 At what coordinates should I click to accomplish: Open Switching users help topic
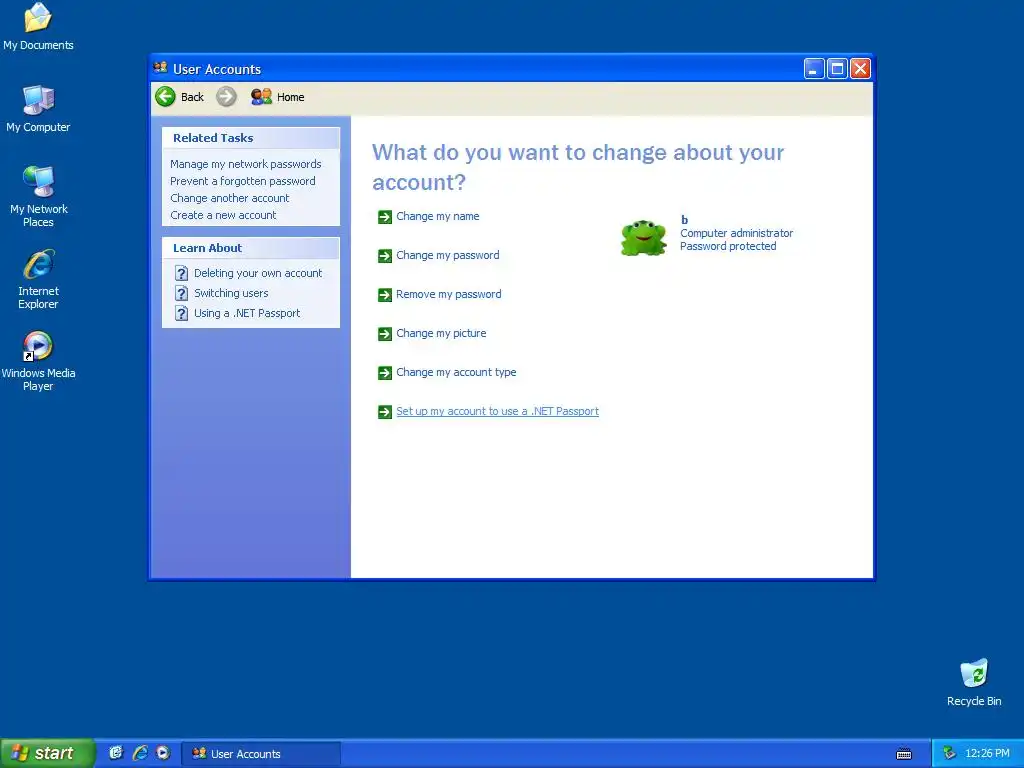pos(231,293)
